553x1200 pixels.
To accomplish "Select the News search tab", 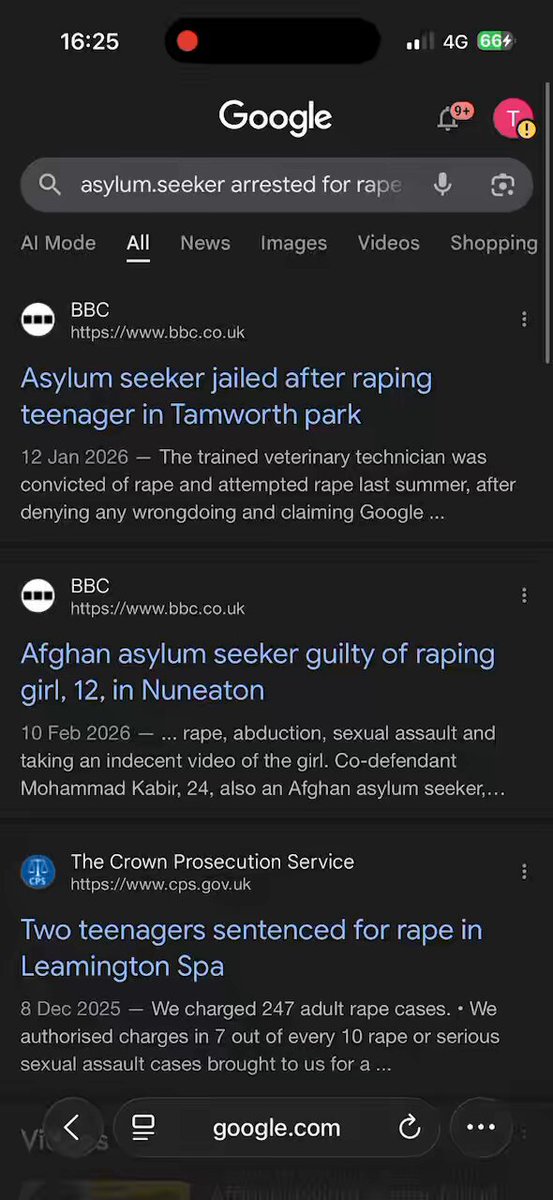I will (205, 243).
